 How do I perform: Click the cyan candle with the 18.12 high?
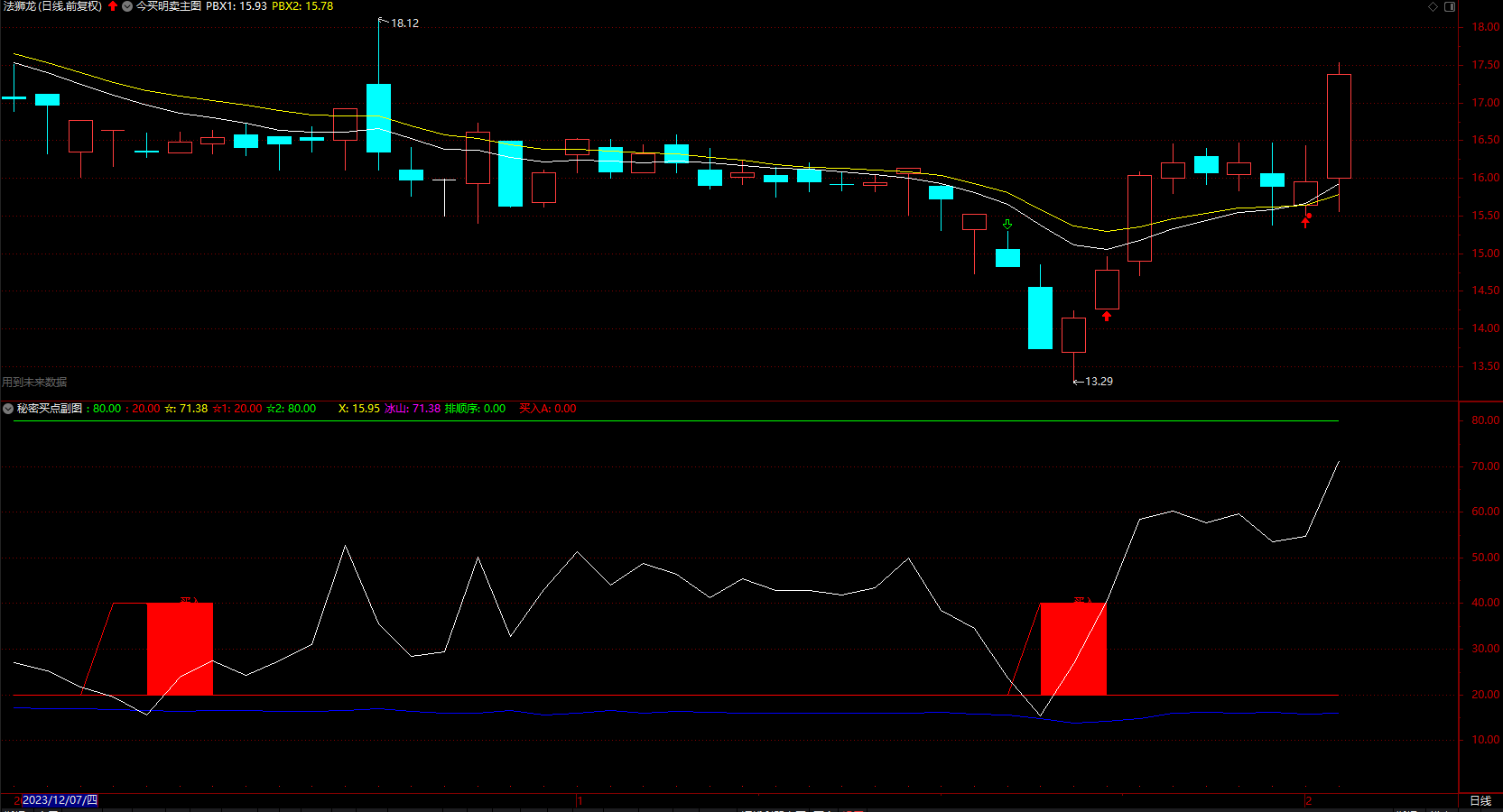378,117
